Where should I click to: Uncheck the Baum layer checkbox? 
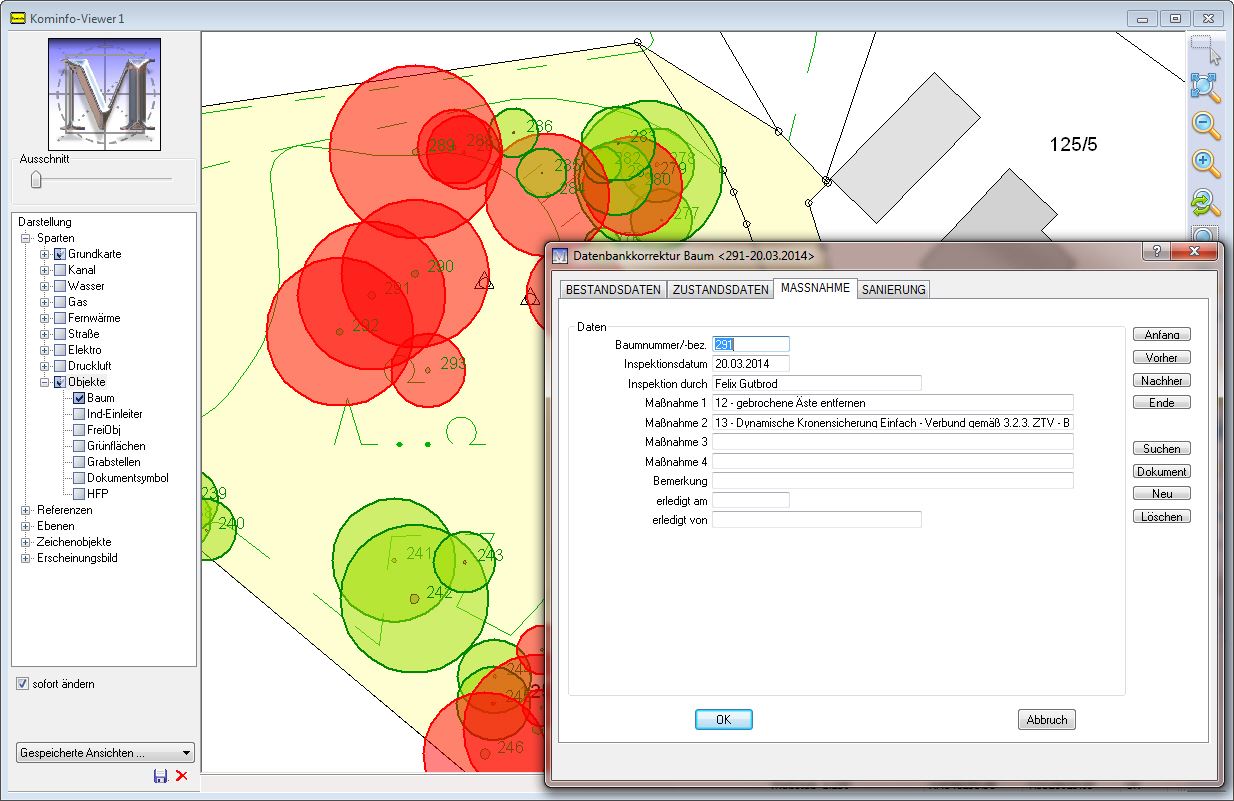(79, 398)
